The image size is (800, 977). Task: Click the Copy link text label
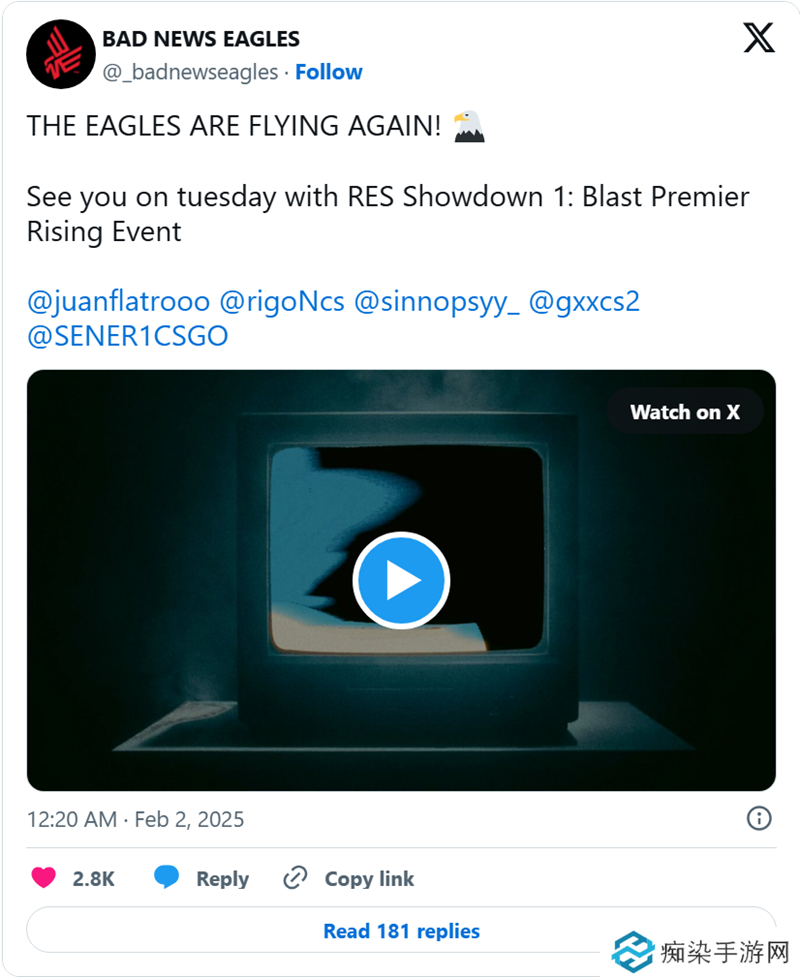(x=369, y=879)
